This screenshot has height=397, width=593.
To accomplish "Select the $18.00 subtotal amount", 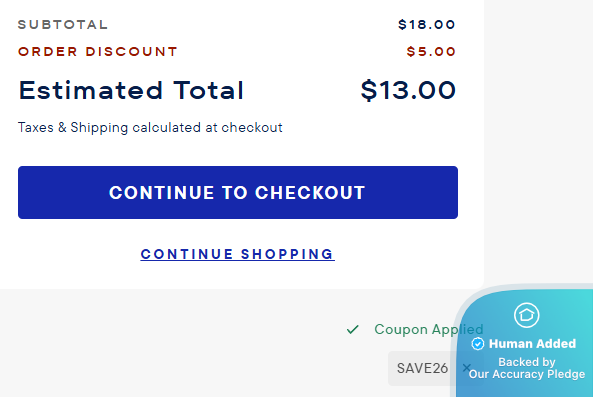I will (x=427, y=25).
